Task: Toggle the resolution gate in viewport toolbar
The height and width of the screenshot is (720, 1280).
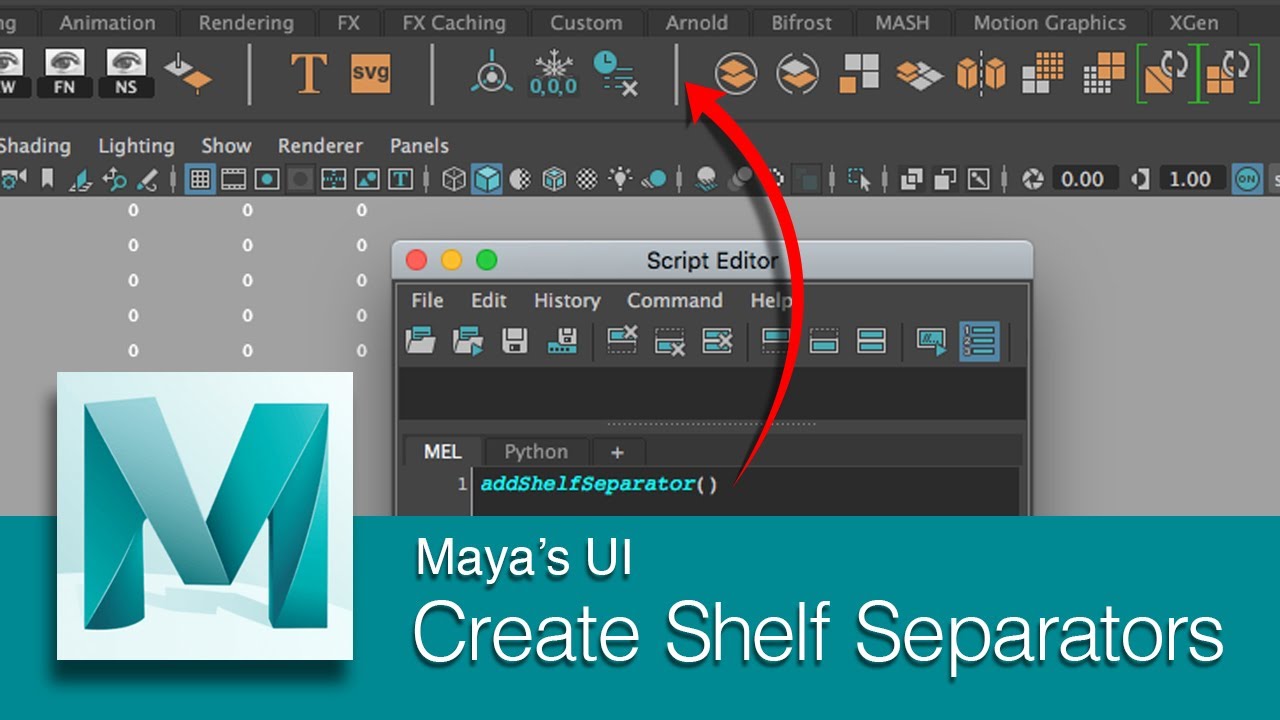Action: (x=267, y=179)
